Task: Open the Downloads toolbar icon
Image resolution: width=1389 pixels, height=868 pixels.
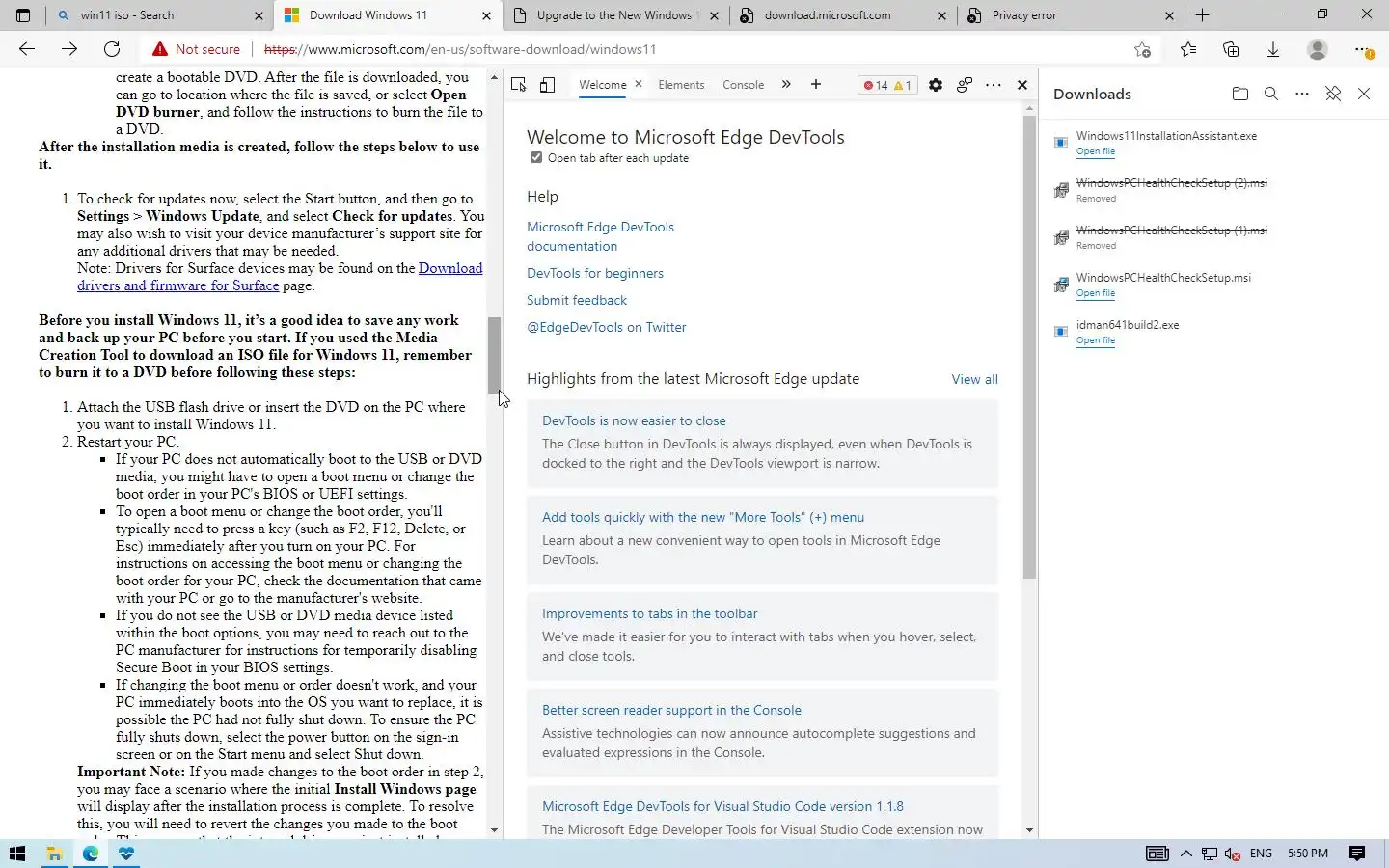Action: click(x=1273, y=50)
